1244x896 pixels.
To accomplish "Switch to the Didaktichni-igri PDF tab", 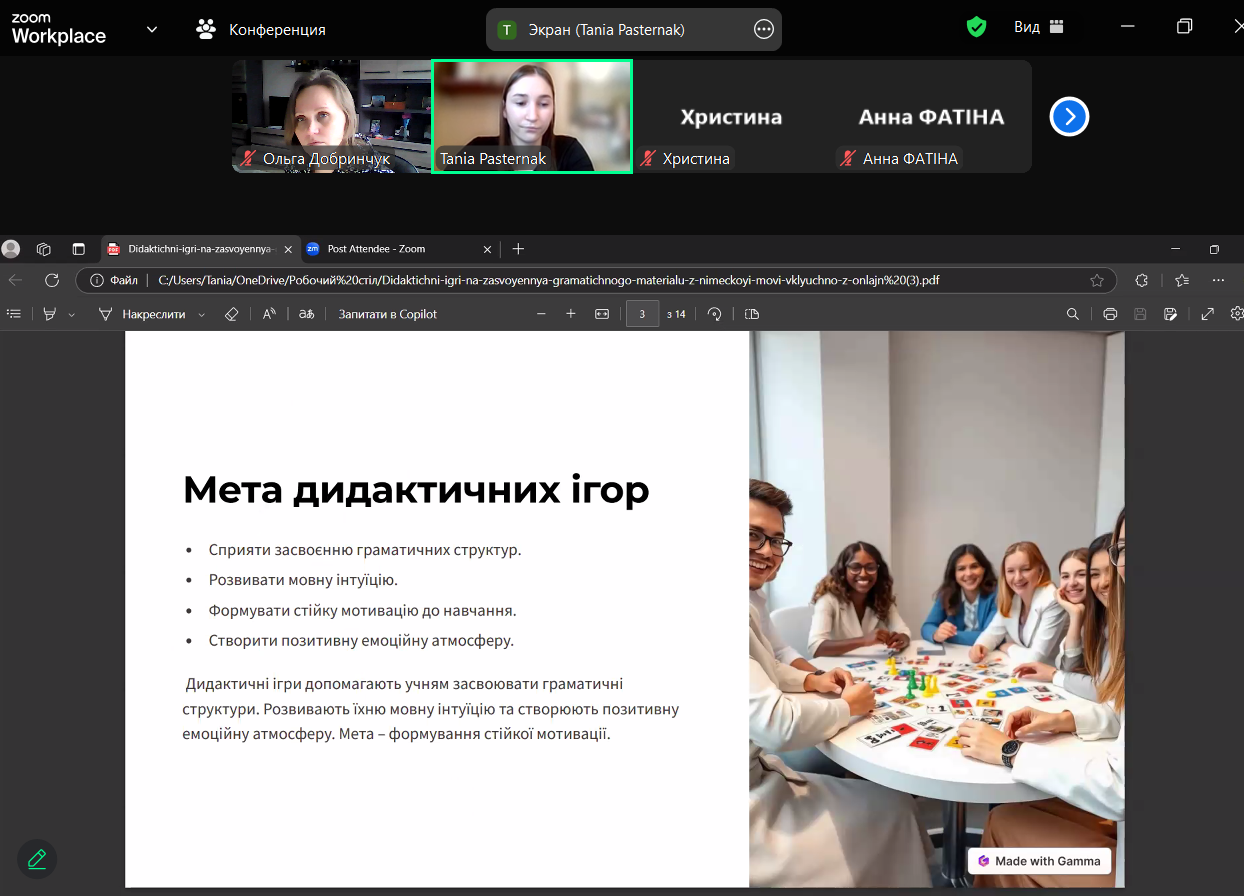I will point(200,249).
